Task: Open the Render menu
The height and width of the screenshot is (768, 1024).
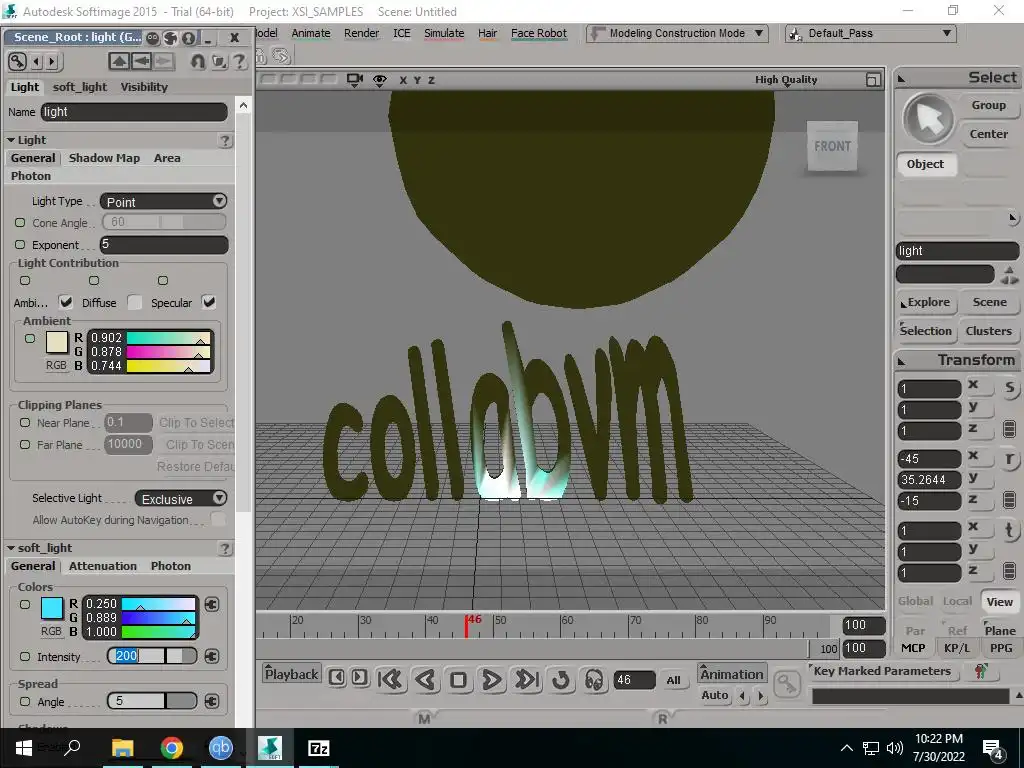Action: point(361,33)
